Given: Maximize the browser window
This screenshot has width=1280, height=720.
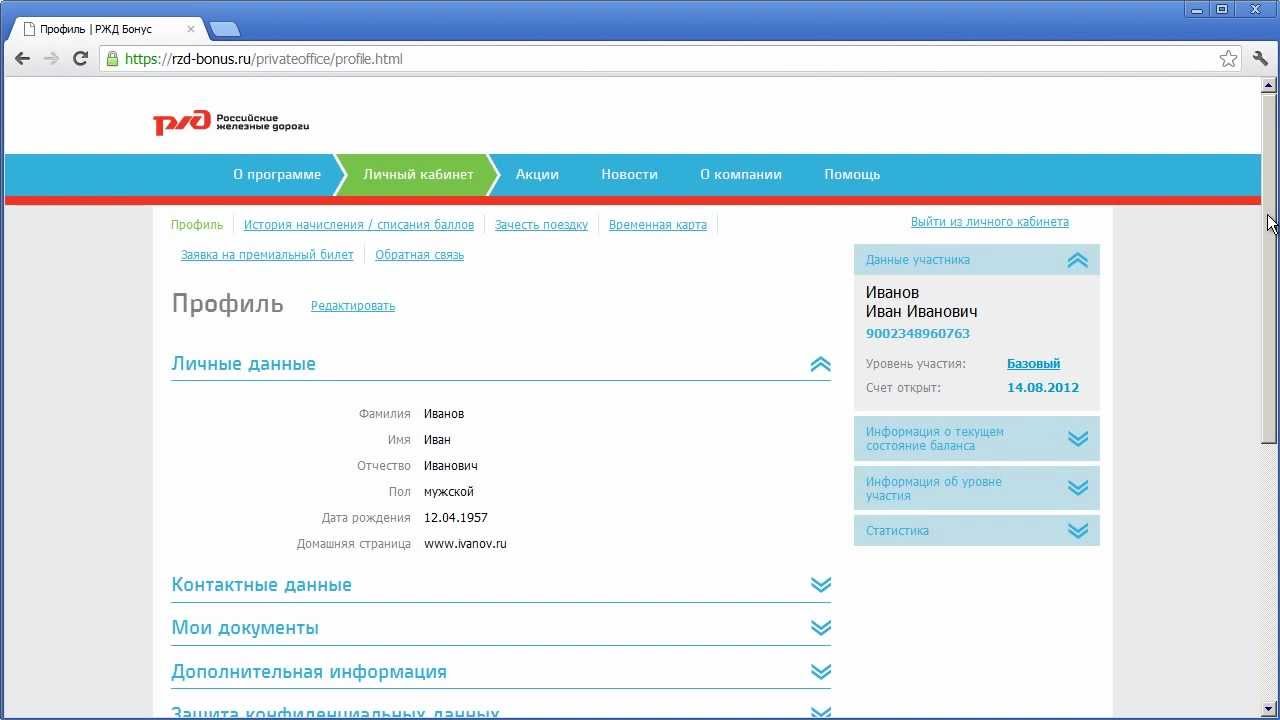Looking at the screenshot, I should (x=1222, y=9).
